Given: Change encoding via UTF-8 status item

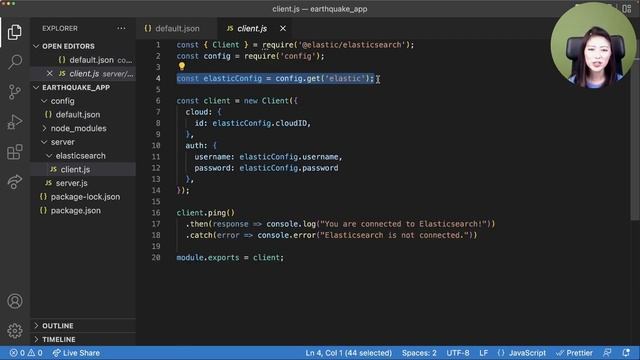Looking at the screenshot, I should (x=458, y=353).
